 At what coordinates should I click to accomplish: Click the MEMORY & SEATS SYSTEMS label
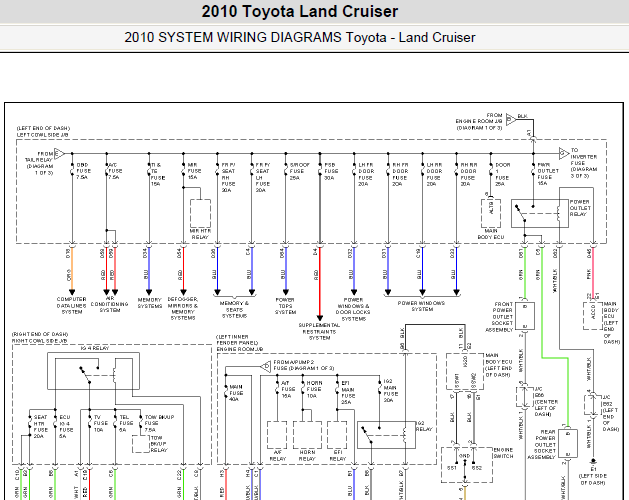[234, 309]
